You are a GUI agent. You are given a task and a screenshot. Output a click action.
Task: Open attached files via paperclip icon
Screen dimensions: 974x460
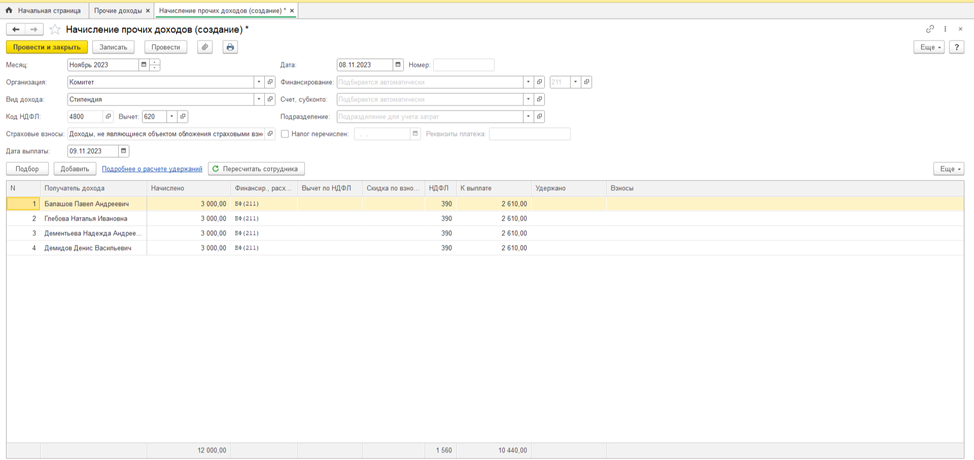pyautogui.click(x=205, y=47)
